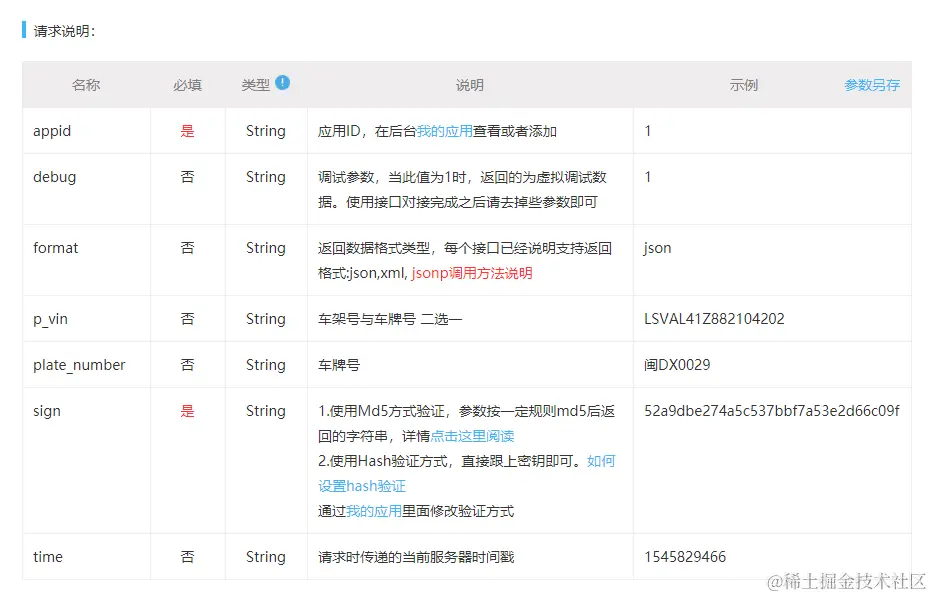Select the sign parameter name
Screen dimensions: 933x598
(x=46, y=411)
